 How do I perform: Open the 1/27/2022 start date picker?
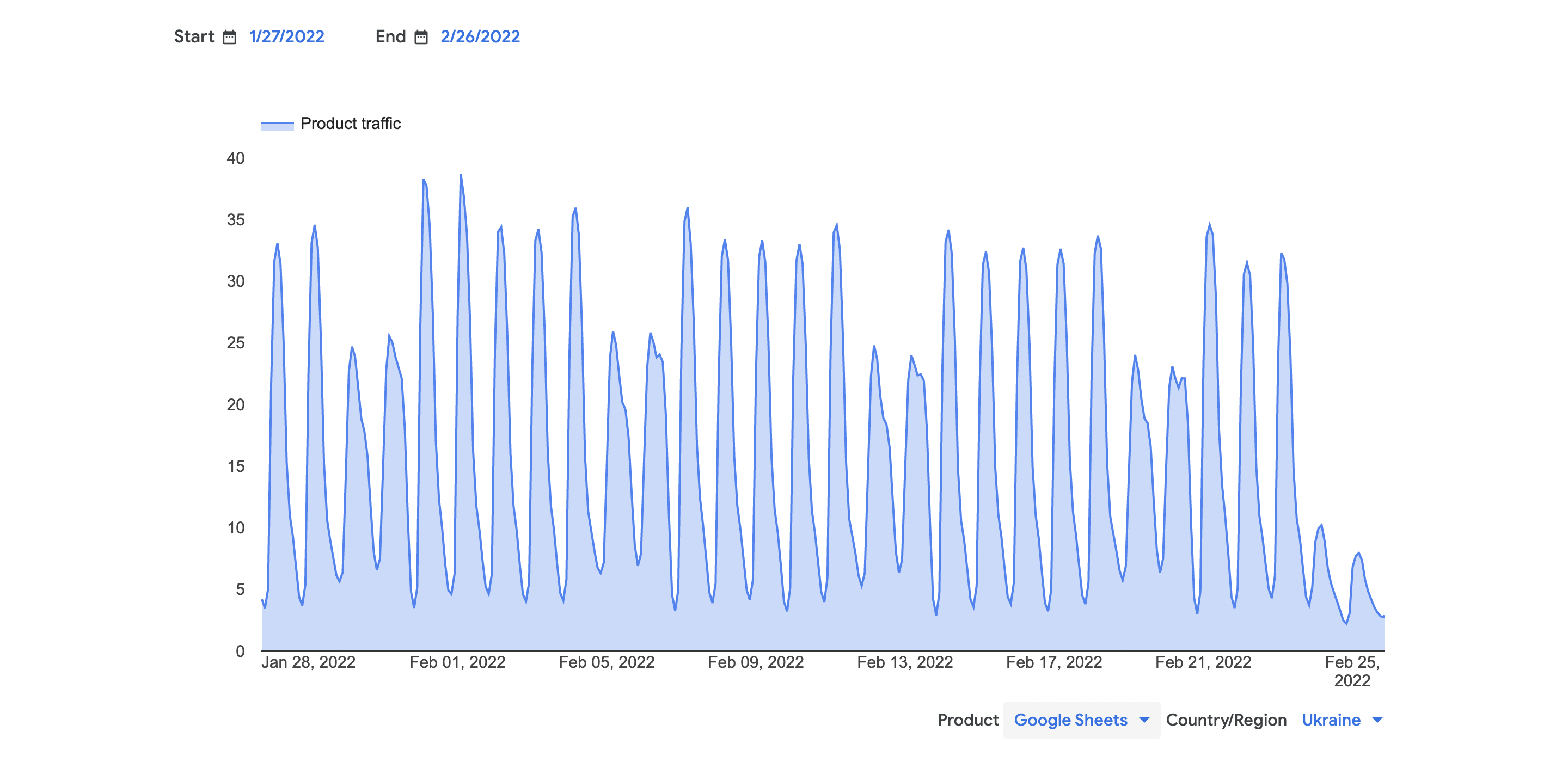(x=286, y=36)
